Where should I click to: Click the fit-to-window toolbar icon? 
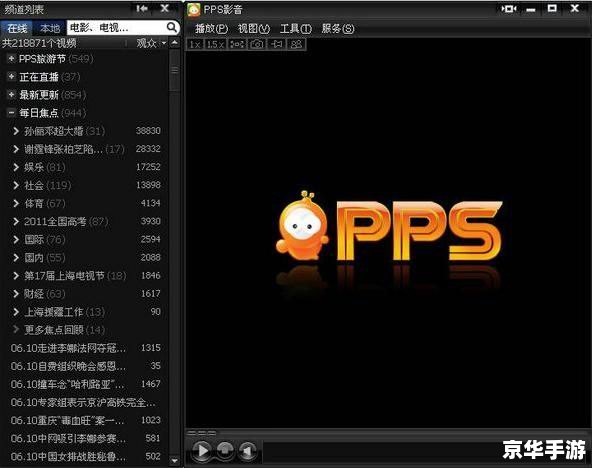click(237, 44)
